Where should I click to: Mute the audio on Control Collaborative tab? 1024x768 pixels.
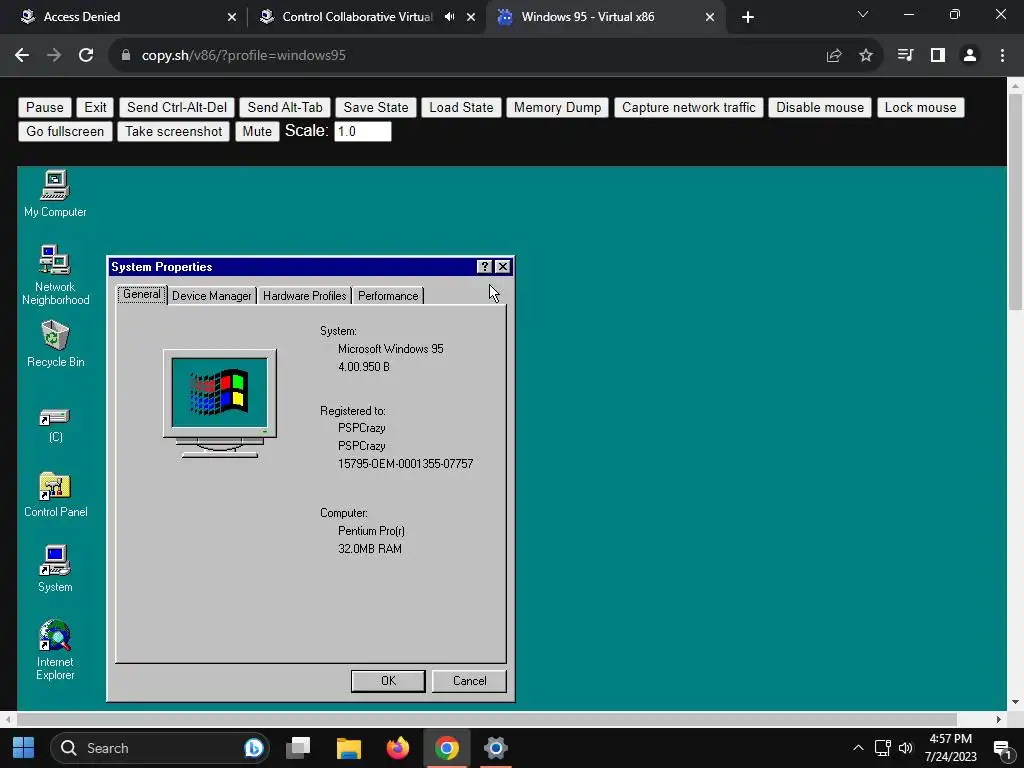tap(449, 17)
